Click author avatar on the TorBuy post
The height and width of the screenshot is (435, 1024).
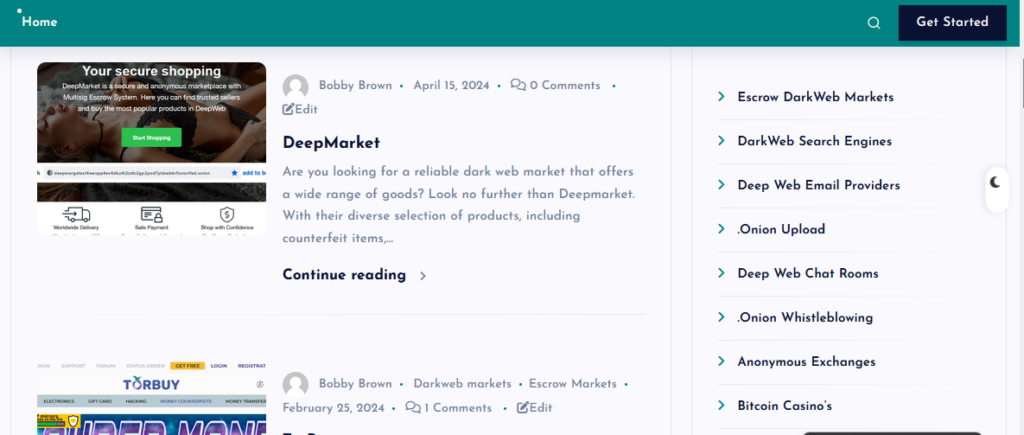pos(295,385)
